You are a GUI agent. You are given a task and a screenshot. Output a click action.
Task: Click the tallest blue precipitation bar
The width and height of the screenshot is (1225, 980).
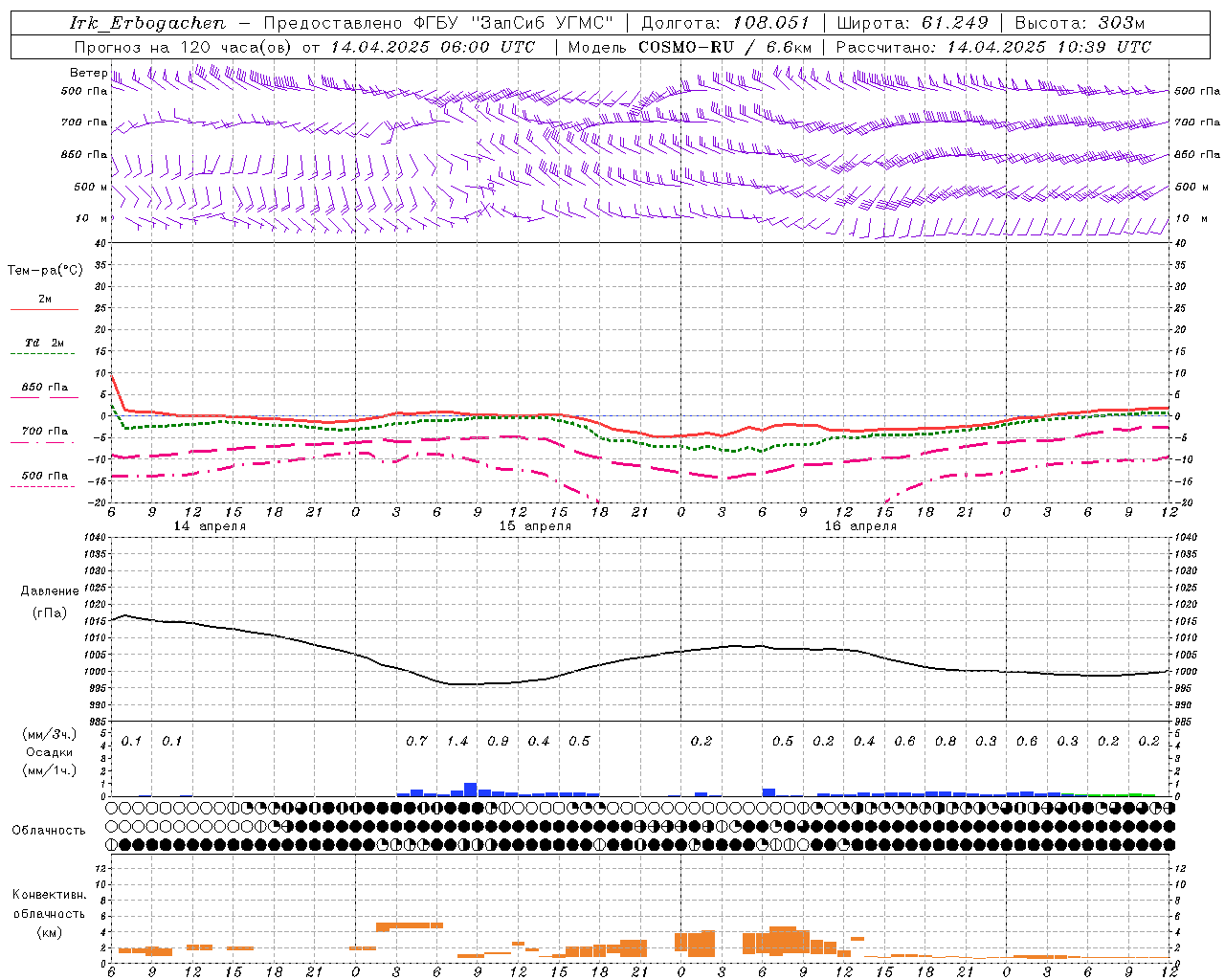pos(470,790)
